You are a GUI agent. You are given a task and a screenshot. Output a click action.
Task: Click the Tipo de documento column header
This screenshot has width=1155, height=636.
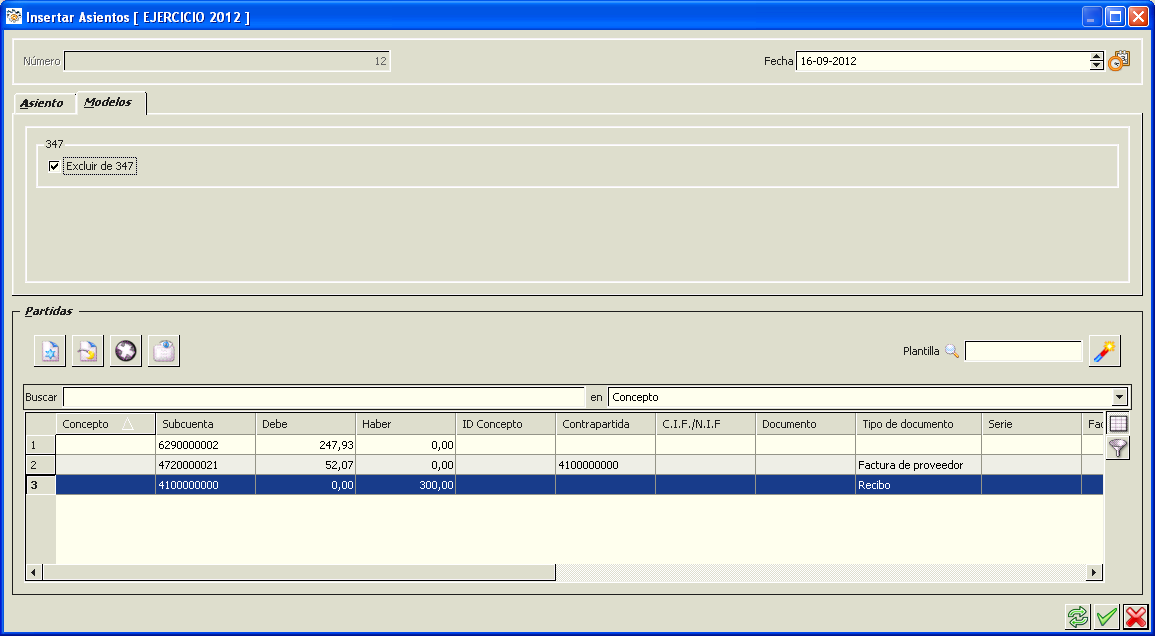(x=919, y=424)
